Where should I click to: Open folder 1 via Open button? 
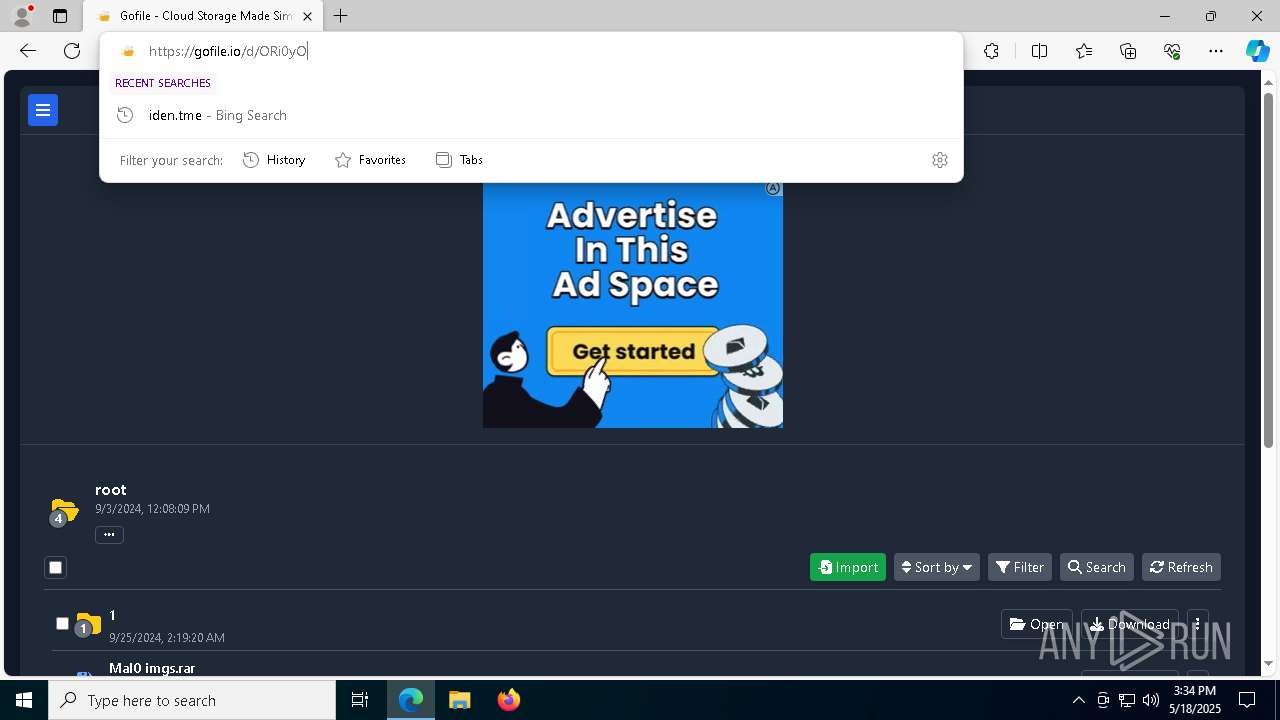click(1037, 624)
